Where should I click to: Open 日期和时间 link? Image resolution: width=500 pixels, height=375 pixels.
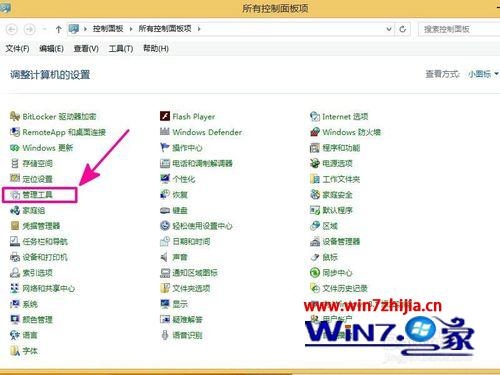pyautogui.click(x=191, y=241)
